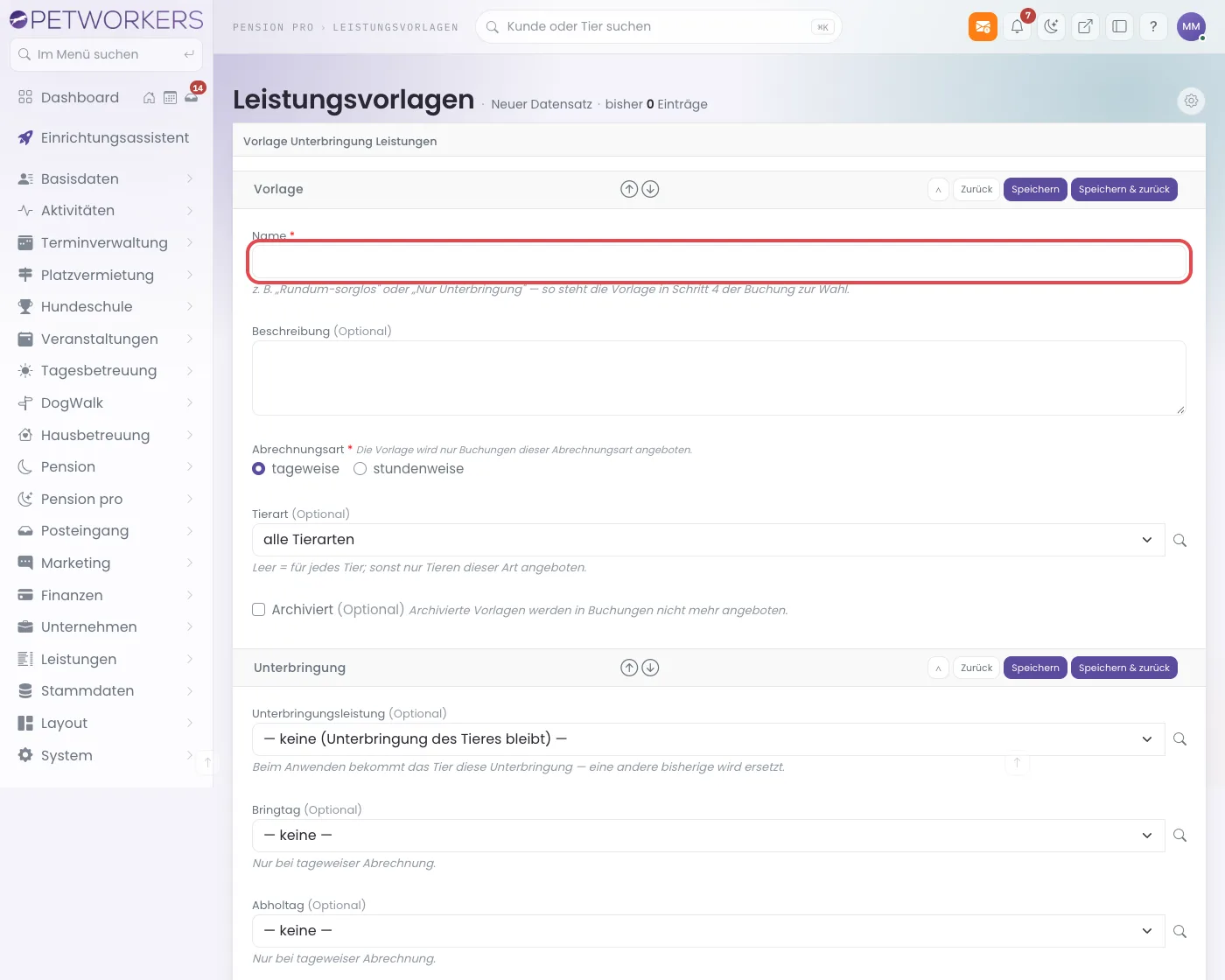Click the Vorlage Unterbringung Leistungen tab
This screenshot has width=1225, height=980.
click(339, 141)
